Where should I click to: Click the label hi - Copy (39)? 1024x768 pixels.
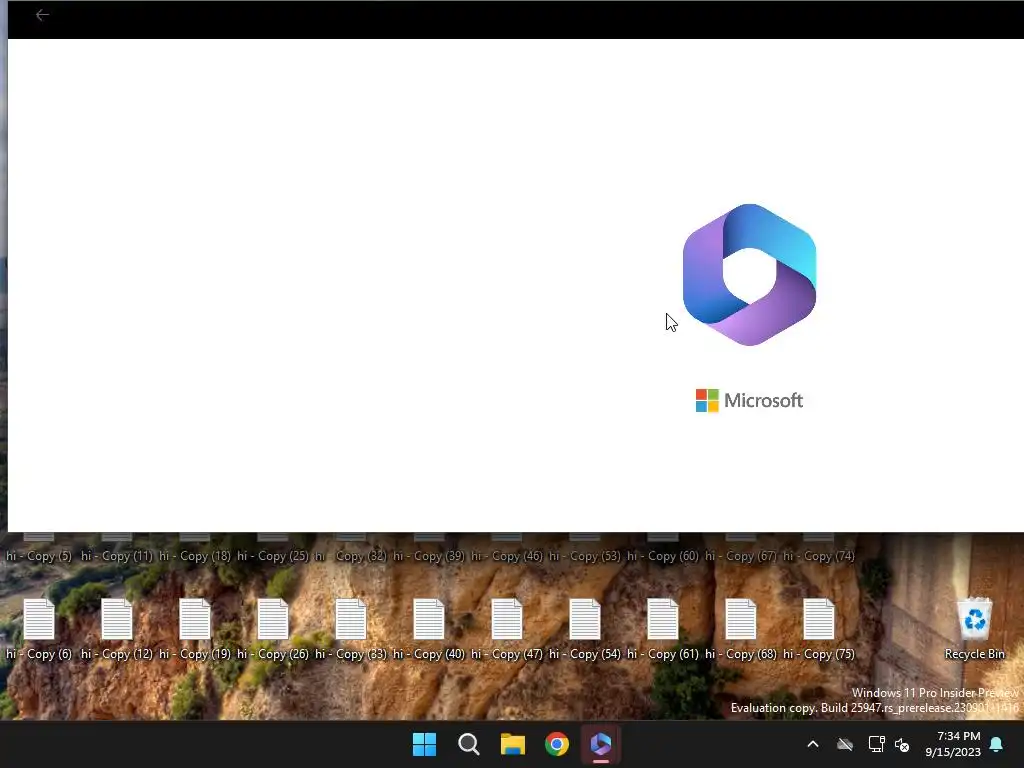point(429,556)
